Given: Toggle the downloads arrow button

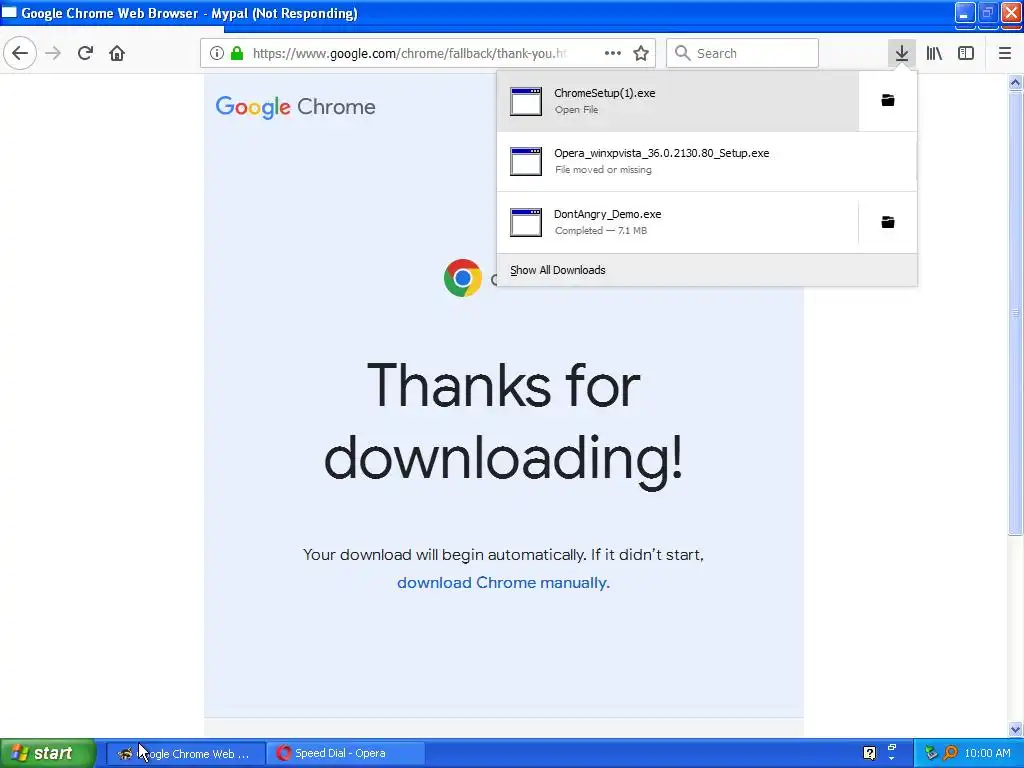Looking at the screenshot, I should 902,53.
